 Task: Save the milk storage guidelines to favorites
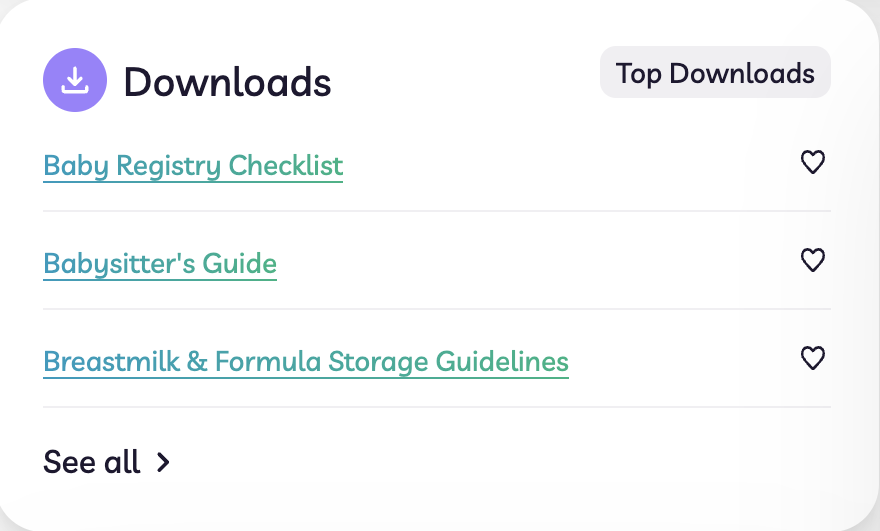812,358
